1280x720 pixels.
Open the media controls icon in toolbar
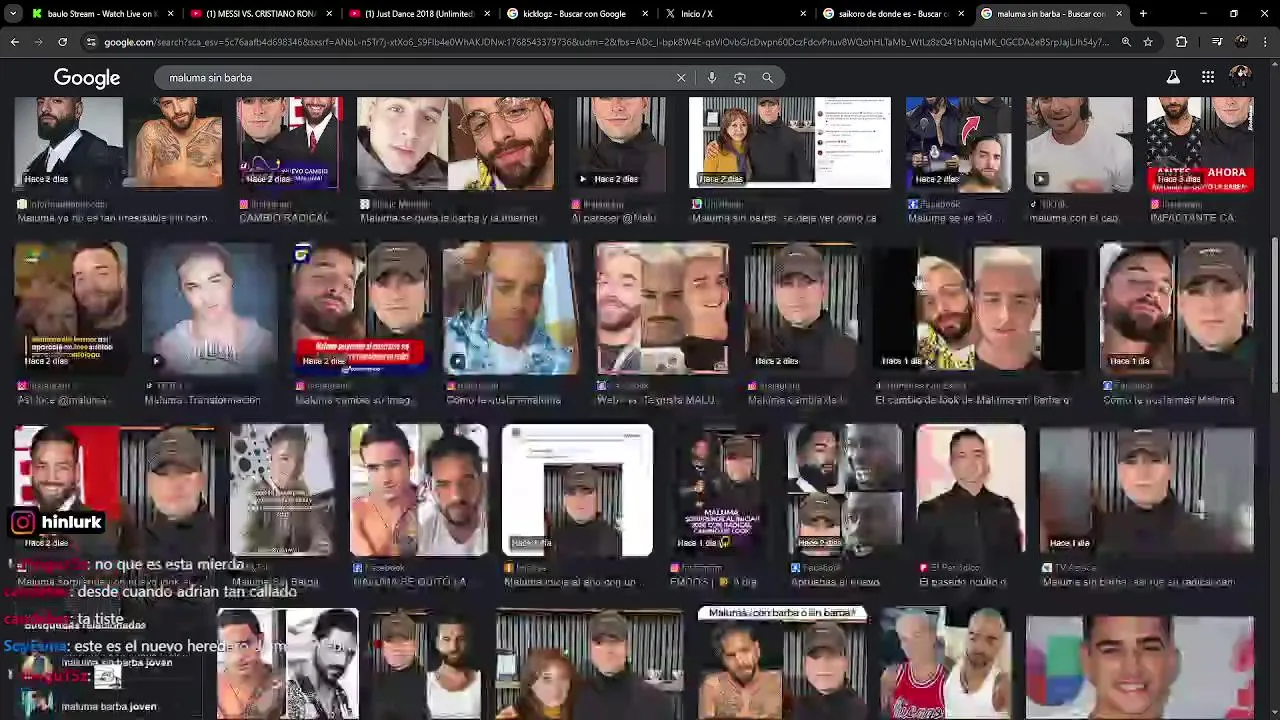[1217, 42]
